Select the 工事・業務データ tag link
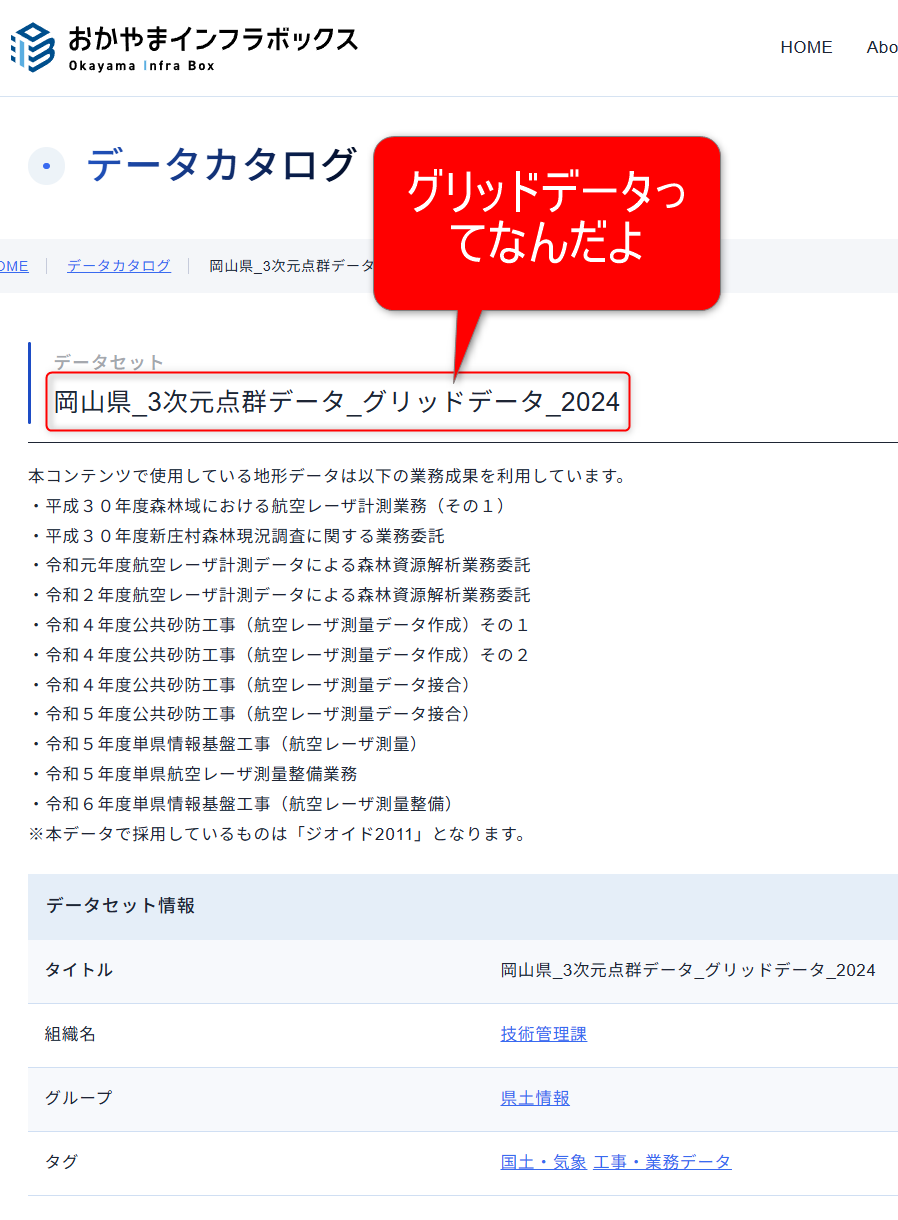 (662, 1162)
